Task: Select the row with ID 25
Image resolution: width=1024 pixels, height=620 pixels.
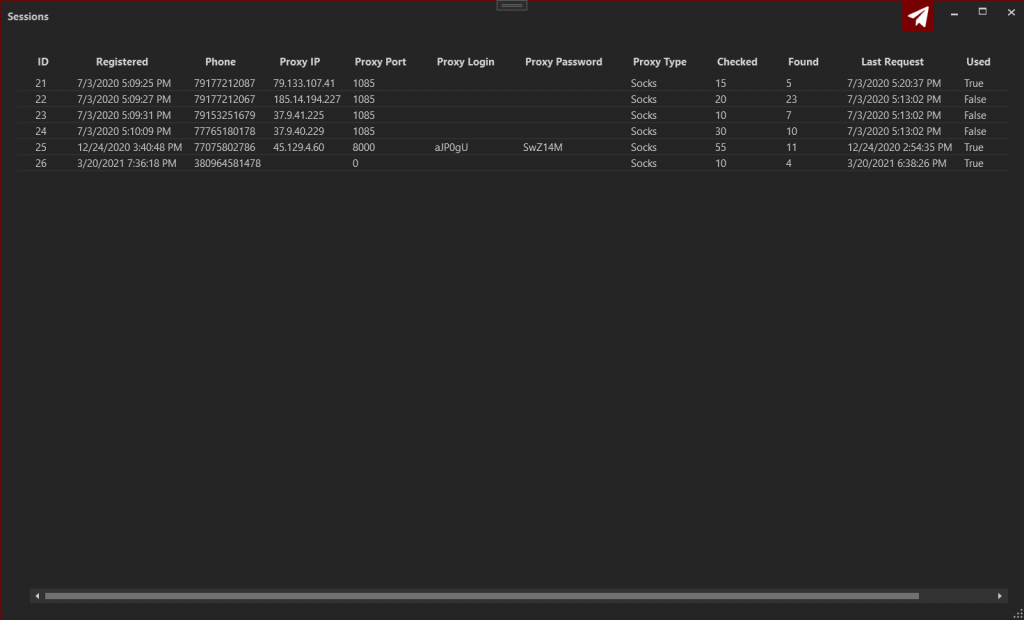Action: [512, 147]
